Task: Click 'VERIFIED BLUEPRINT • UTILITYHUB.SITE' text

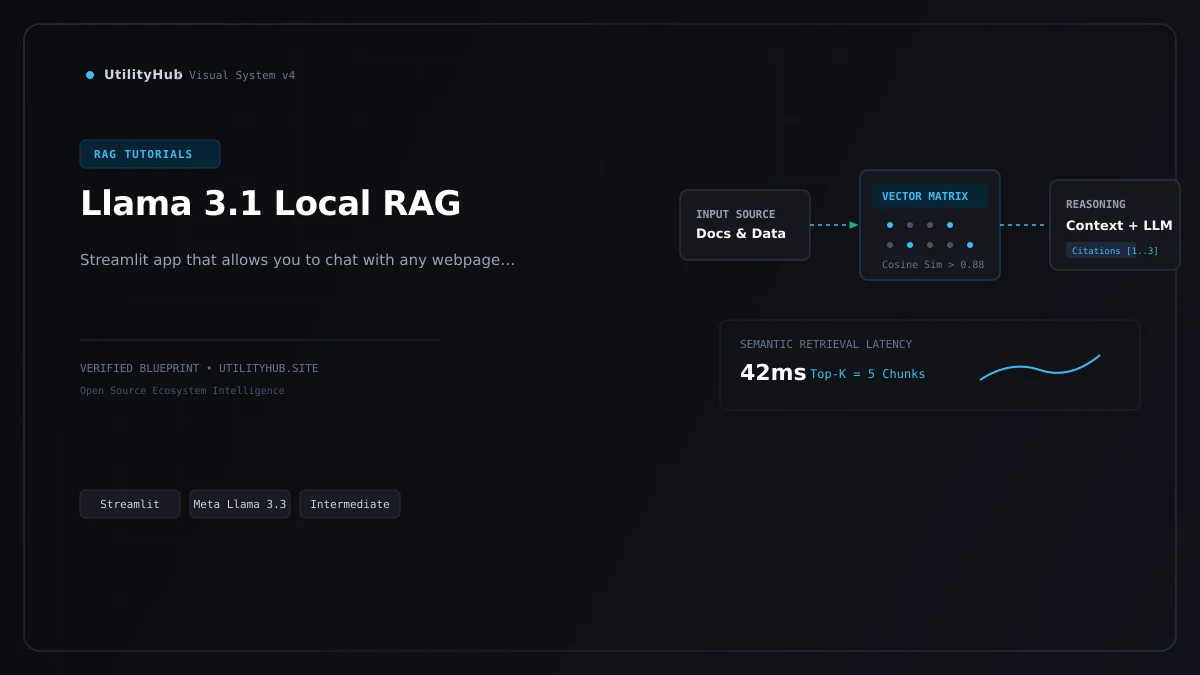Action: coord(199,368)
